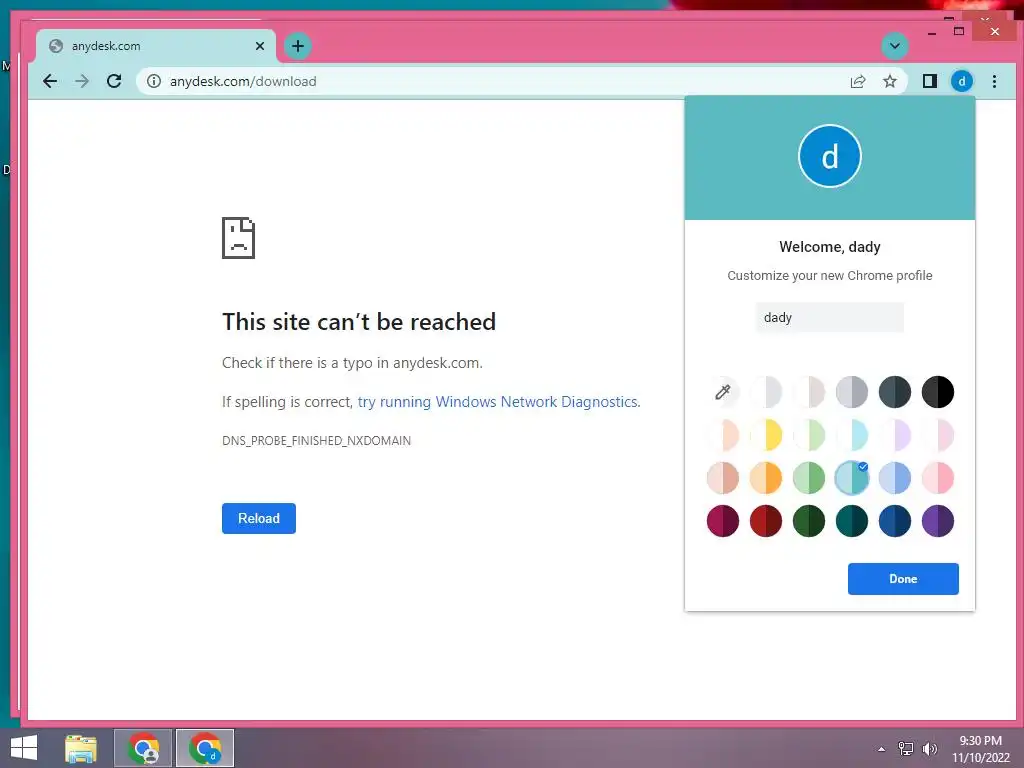This screenshot has height=768, width=1024.
Task: Select the yellow theme swatch
Action: [765, 435]
